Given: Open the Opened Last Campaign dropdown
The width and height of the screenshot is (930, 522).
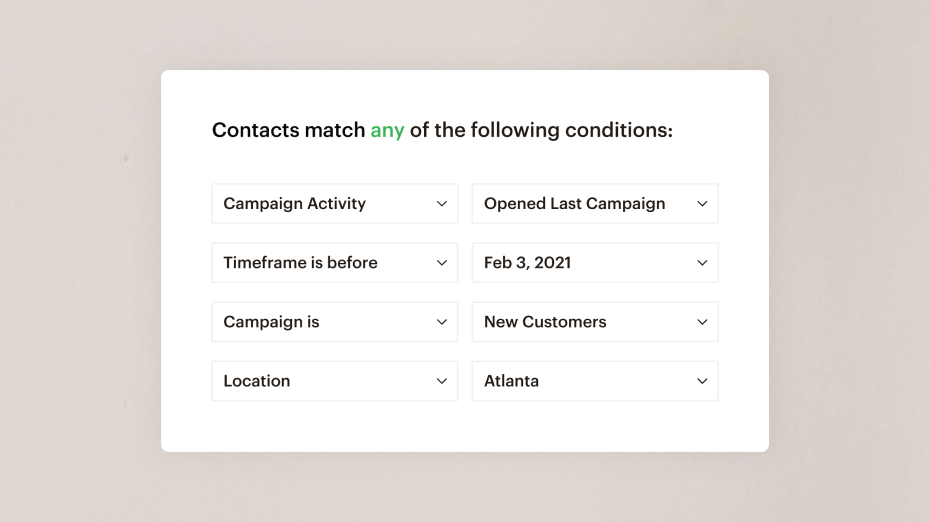Looking at the screenshot, I should (594, 204).
